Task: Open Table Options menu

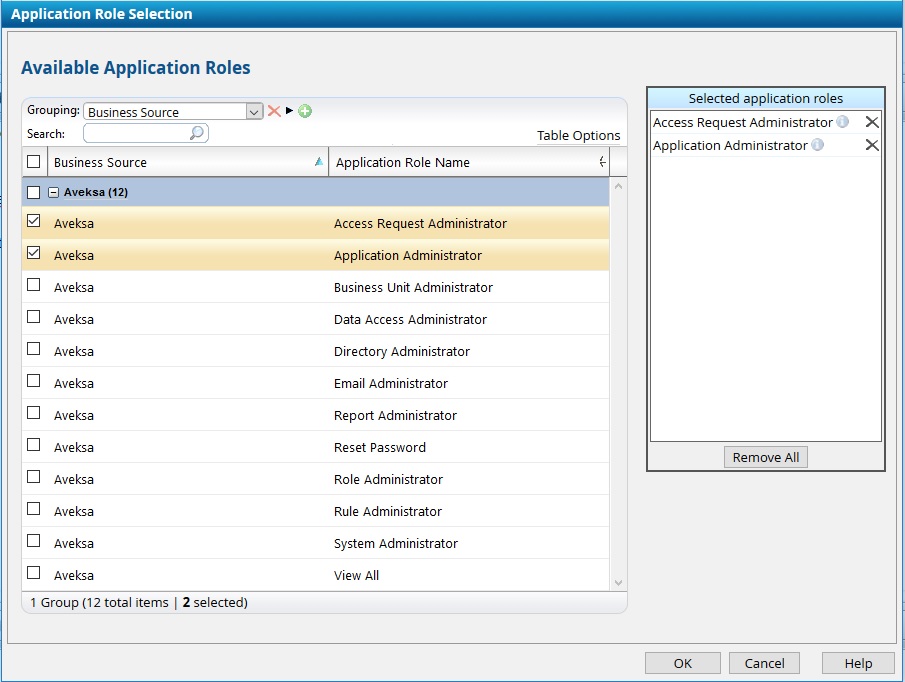Action: coord(578,135)
